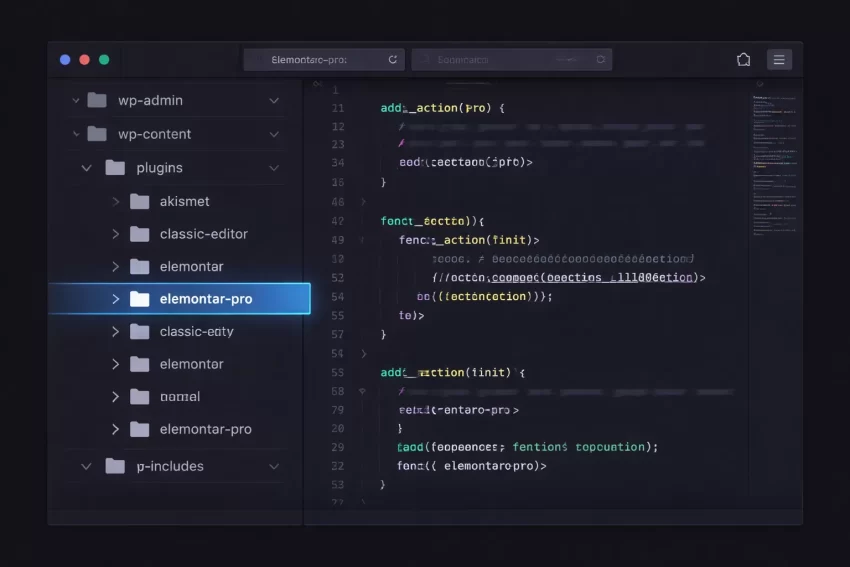850x567 pixels.
Task: Select the classic-eaty folder label
Action: click(x=196, y=331)
